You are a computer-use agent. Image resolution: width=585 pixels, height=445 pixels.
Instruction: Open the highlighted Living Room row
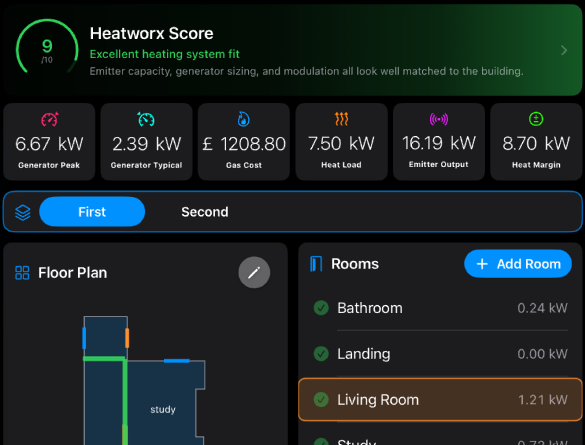coord(441,399)
